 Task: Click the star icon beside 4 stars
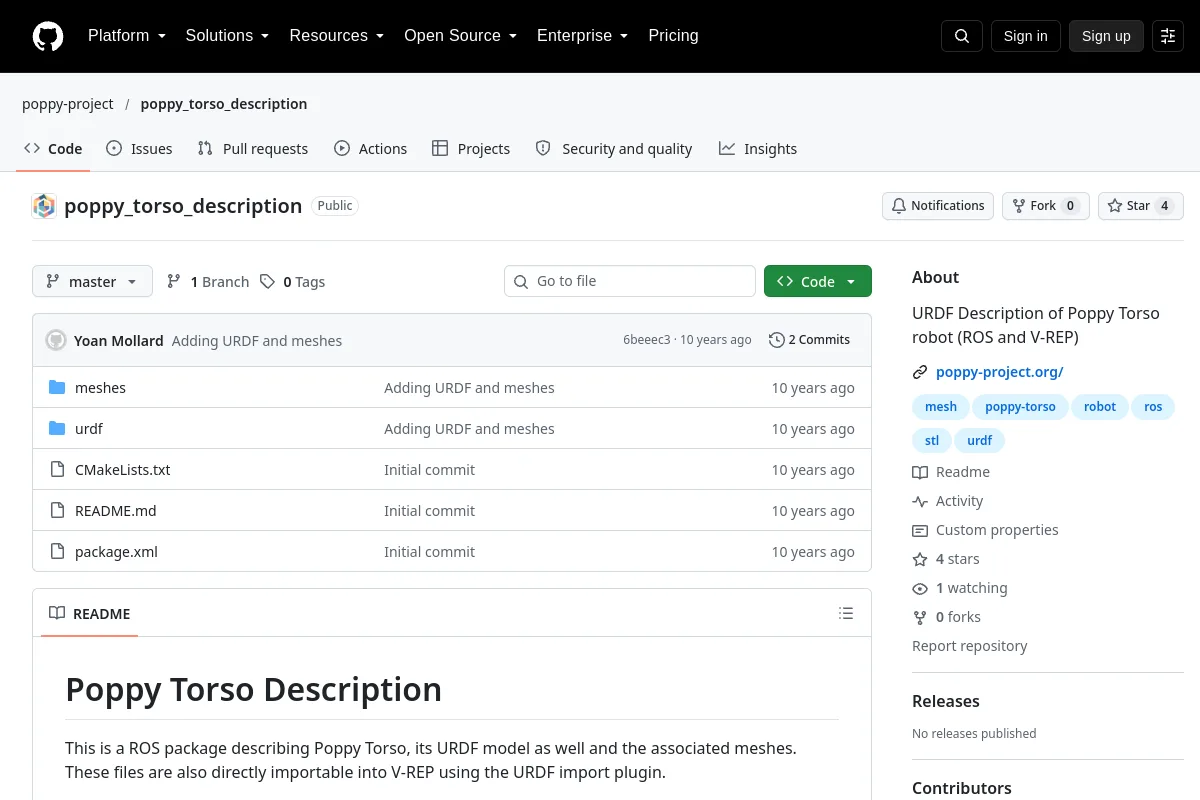[x=920, y=559]
